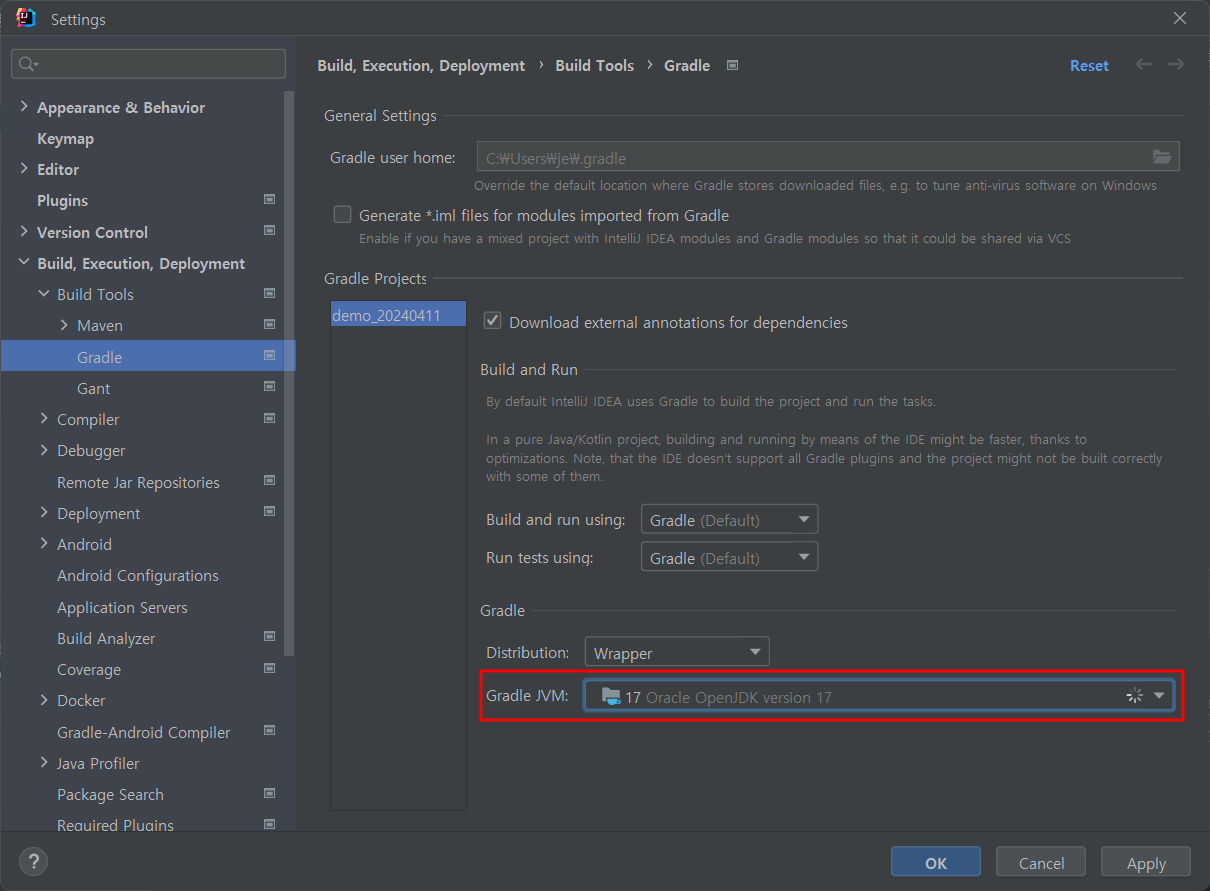Expand the Compiler node
This screenshot has width=1210, height=891.
coord(44,418)
